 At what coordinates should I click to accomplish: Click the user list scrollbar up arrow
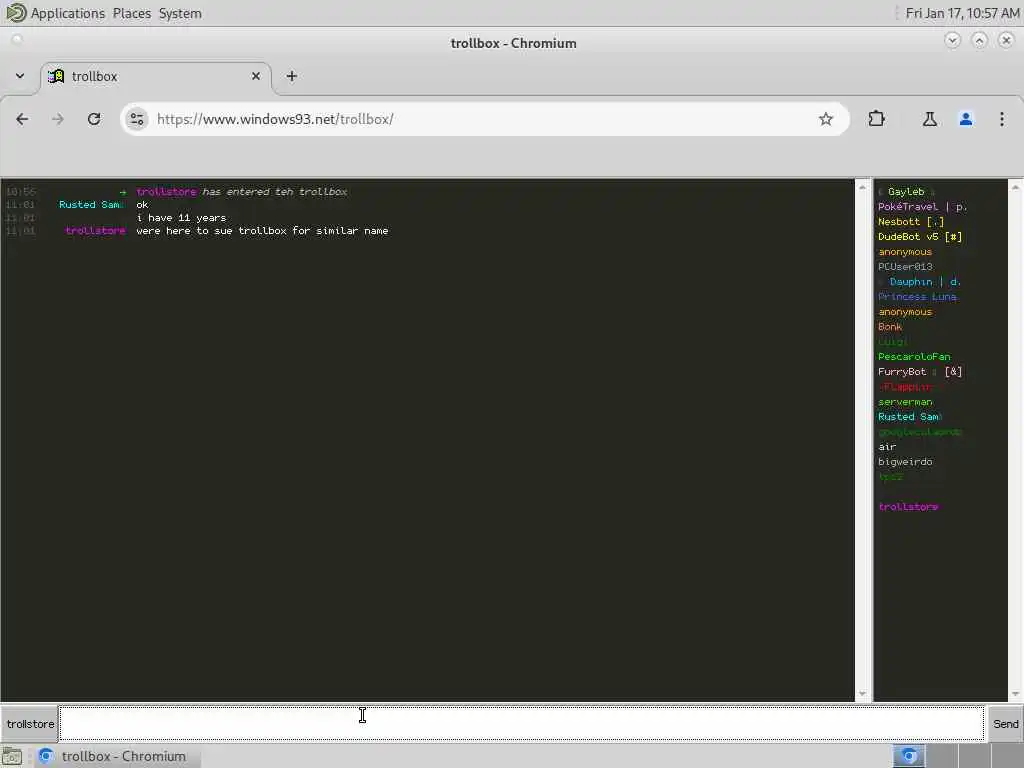coord(1015,187)
